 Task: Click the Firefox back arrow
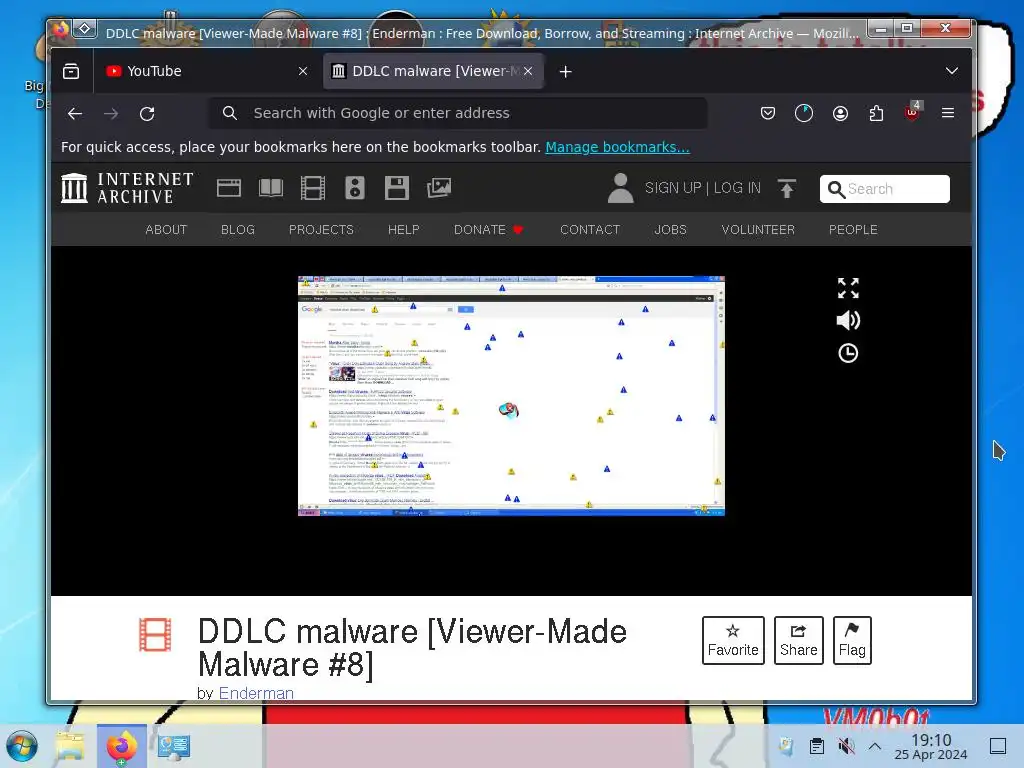75,114
